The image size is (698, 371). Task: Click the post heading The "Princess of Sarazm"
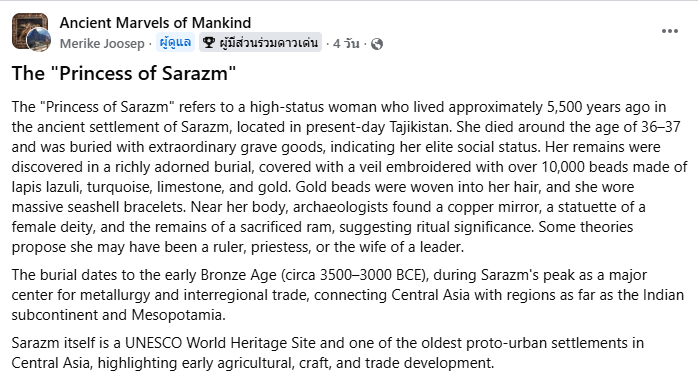pos(124,73)
